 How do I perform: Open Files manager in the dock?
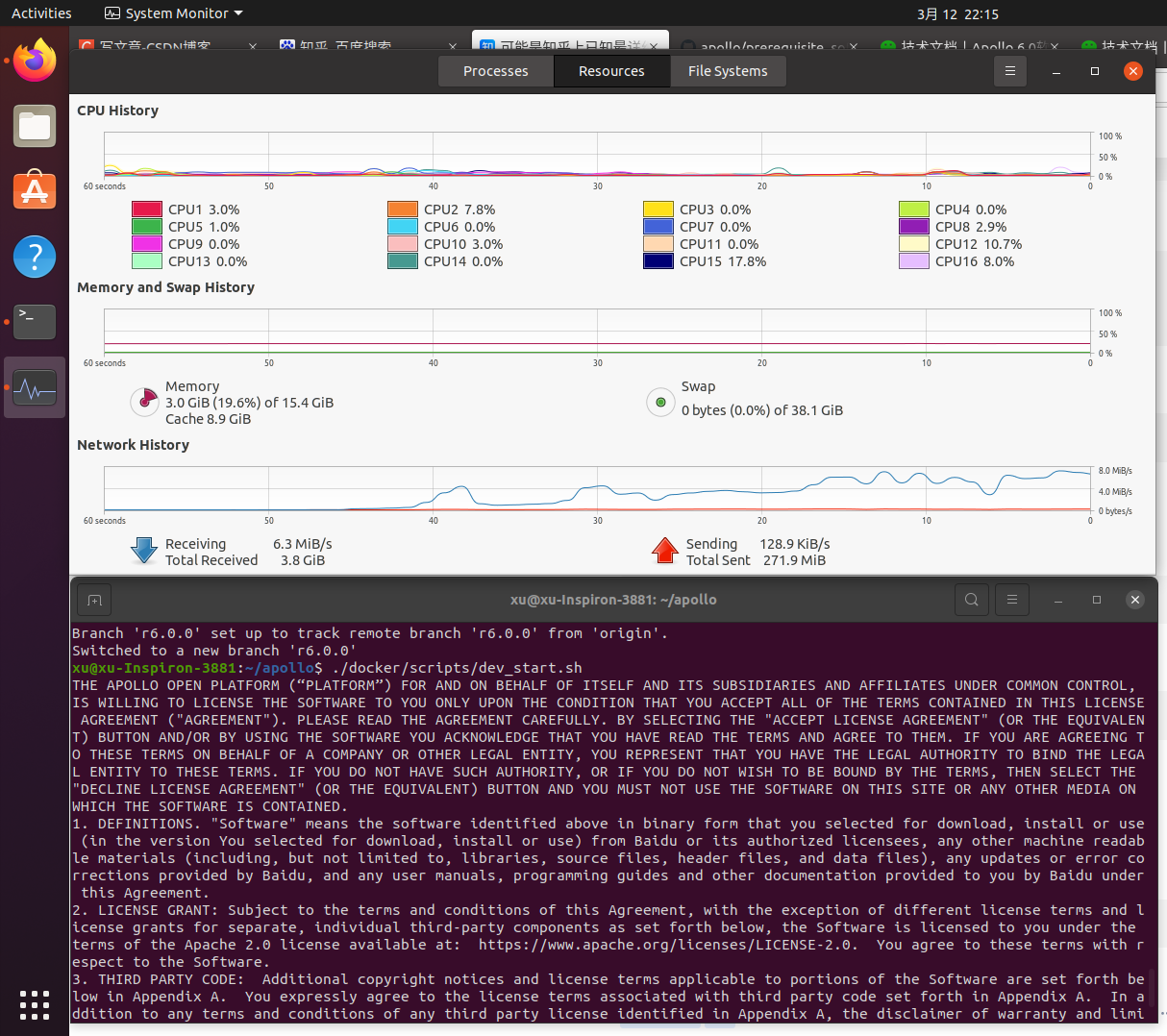click(35, 126)
